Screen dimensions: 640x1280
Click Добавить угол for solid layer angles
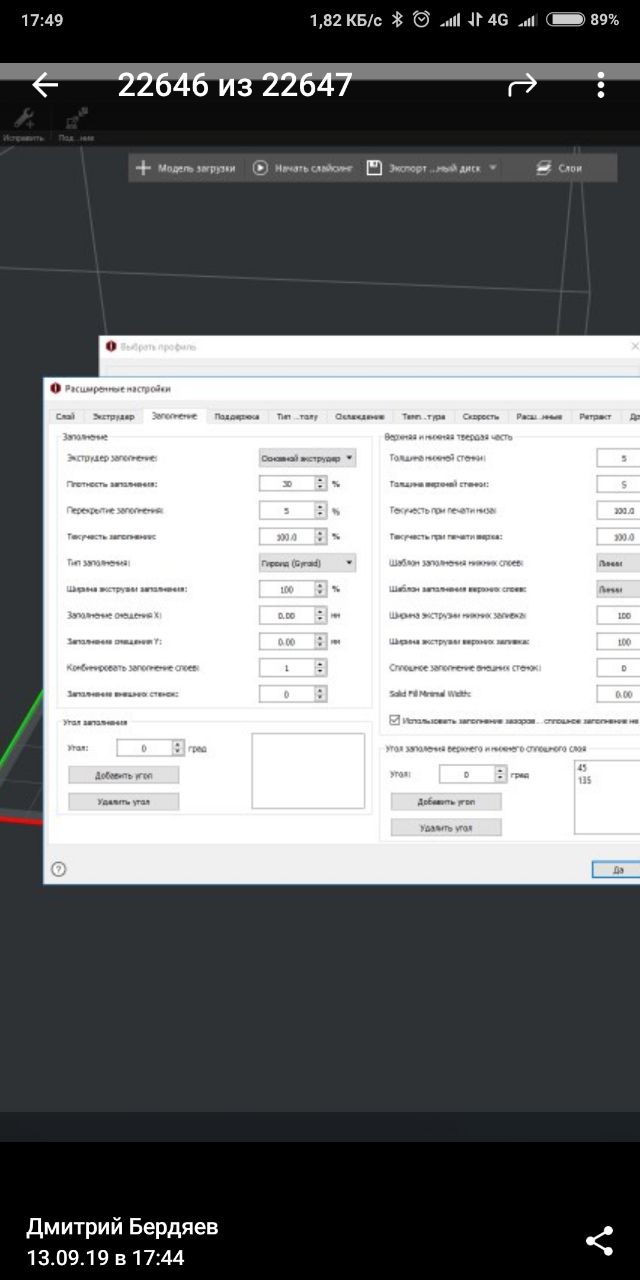click(446, 801)
